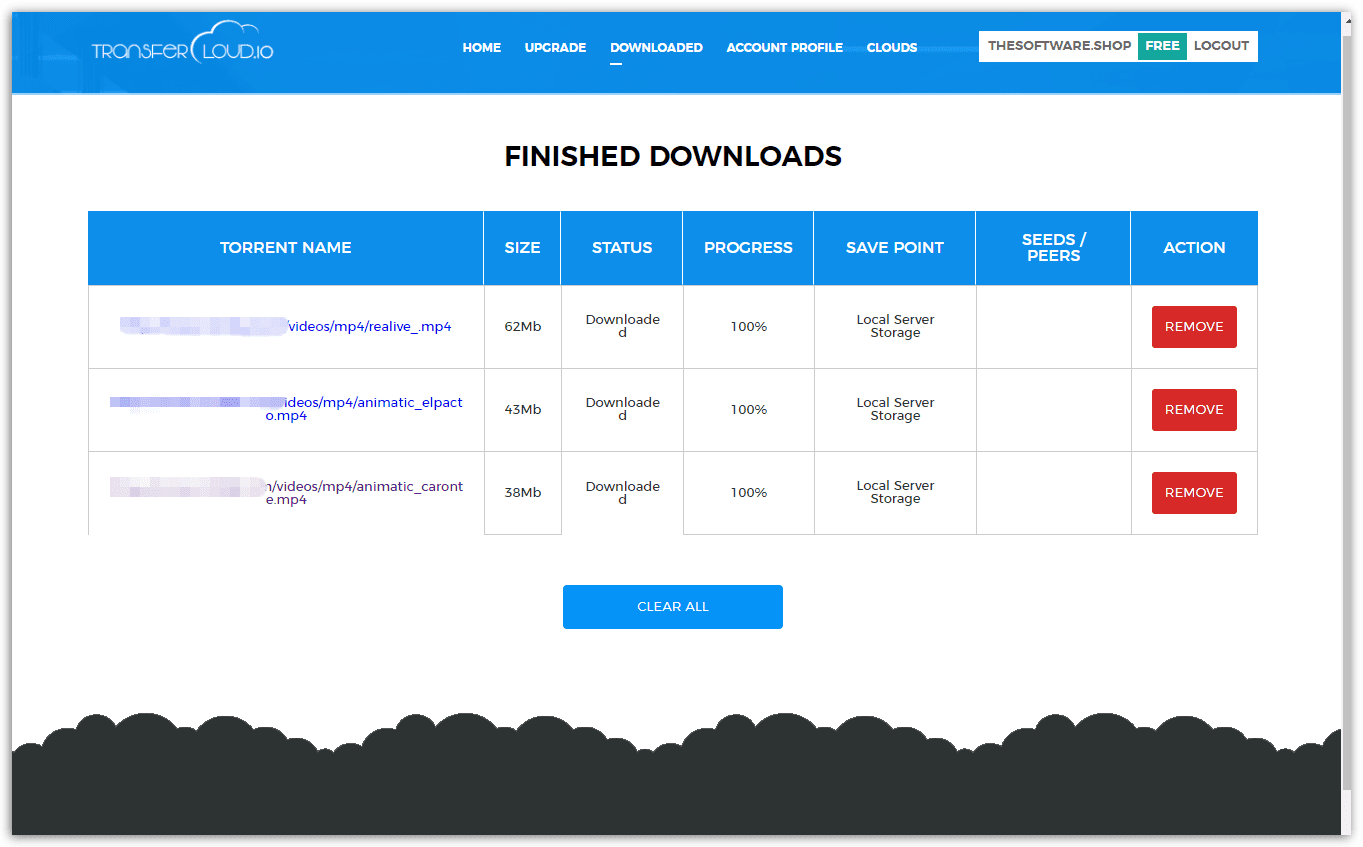Go to the HOME menu item
This screenshot has height=847, width=1363.
click(x=481, y=47)
